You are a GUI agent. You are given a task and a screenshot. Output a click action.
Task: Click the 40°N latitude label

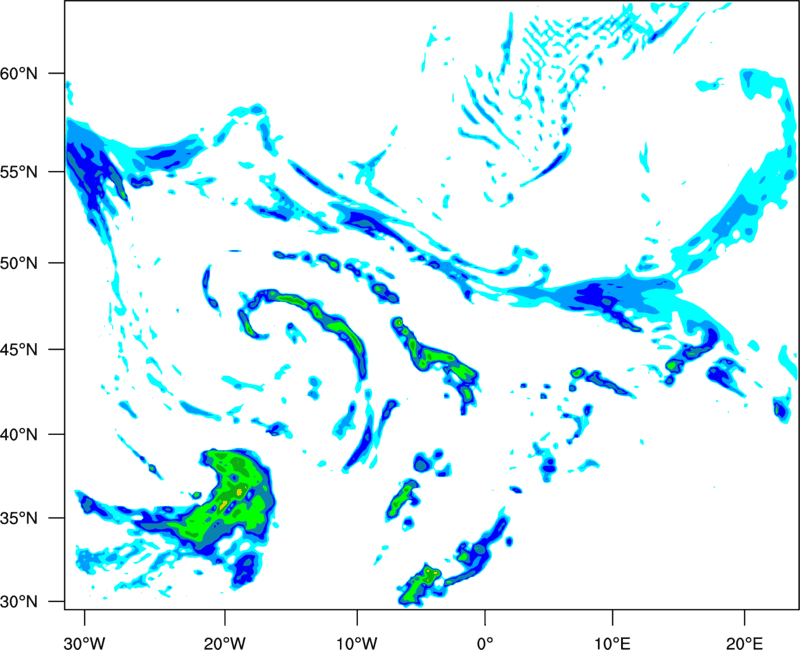pos(19,435)
